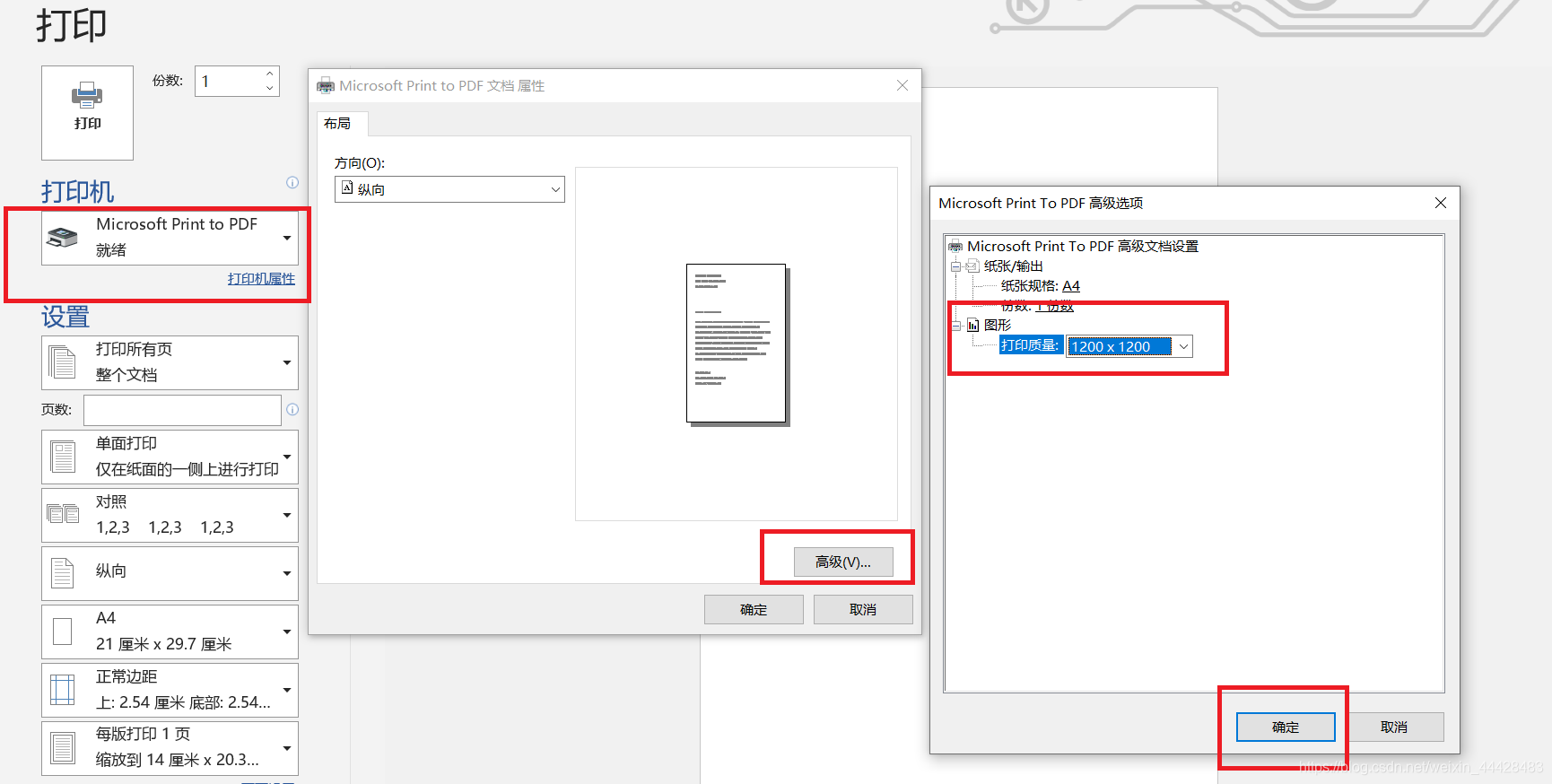Open the 打印机属性 link

(x=261, y=279)
